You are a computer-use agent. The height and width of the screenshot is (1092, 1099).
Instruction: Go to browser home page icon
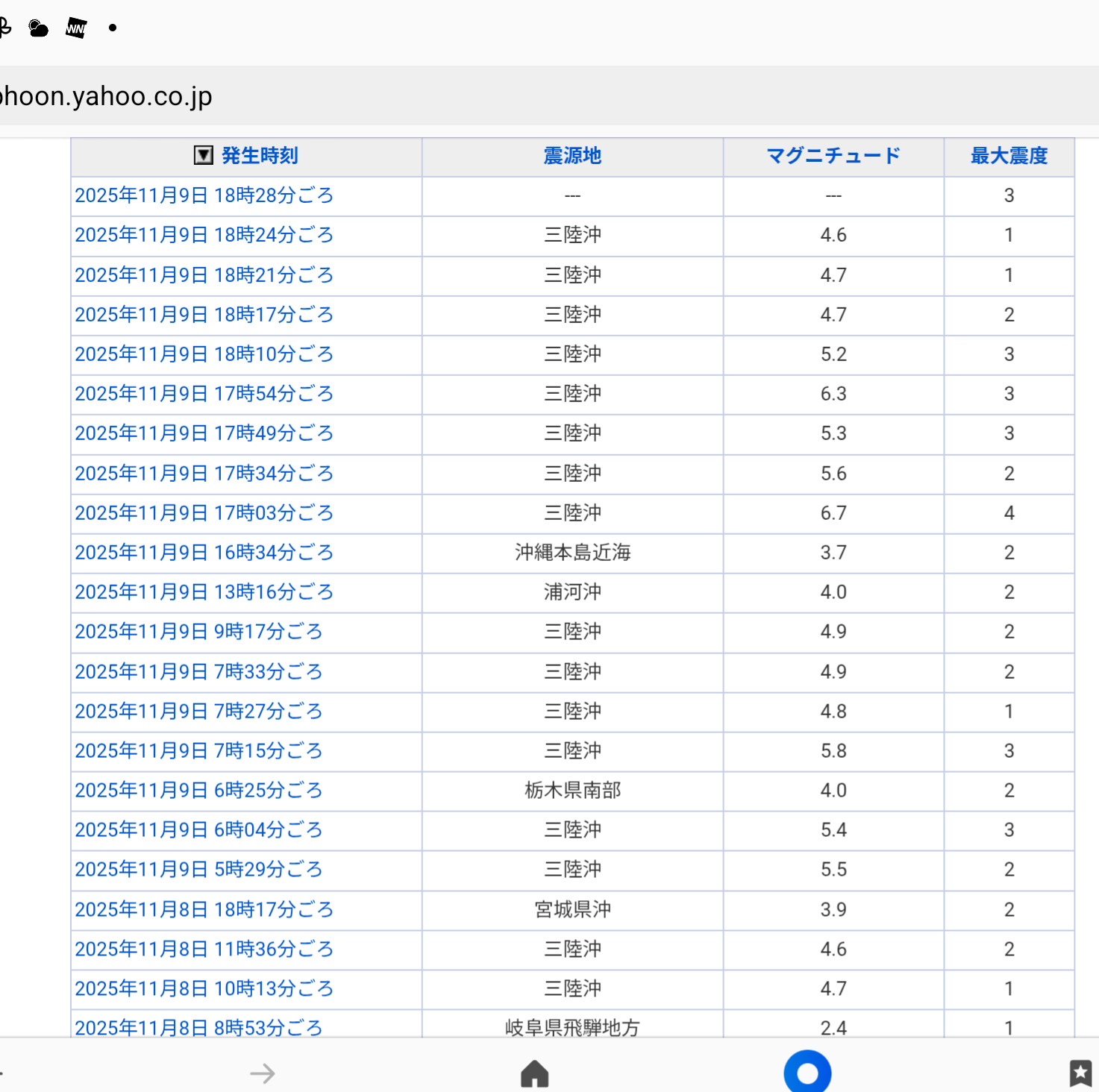534,1073
